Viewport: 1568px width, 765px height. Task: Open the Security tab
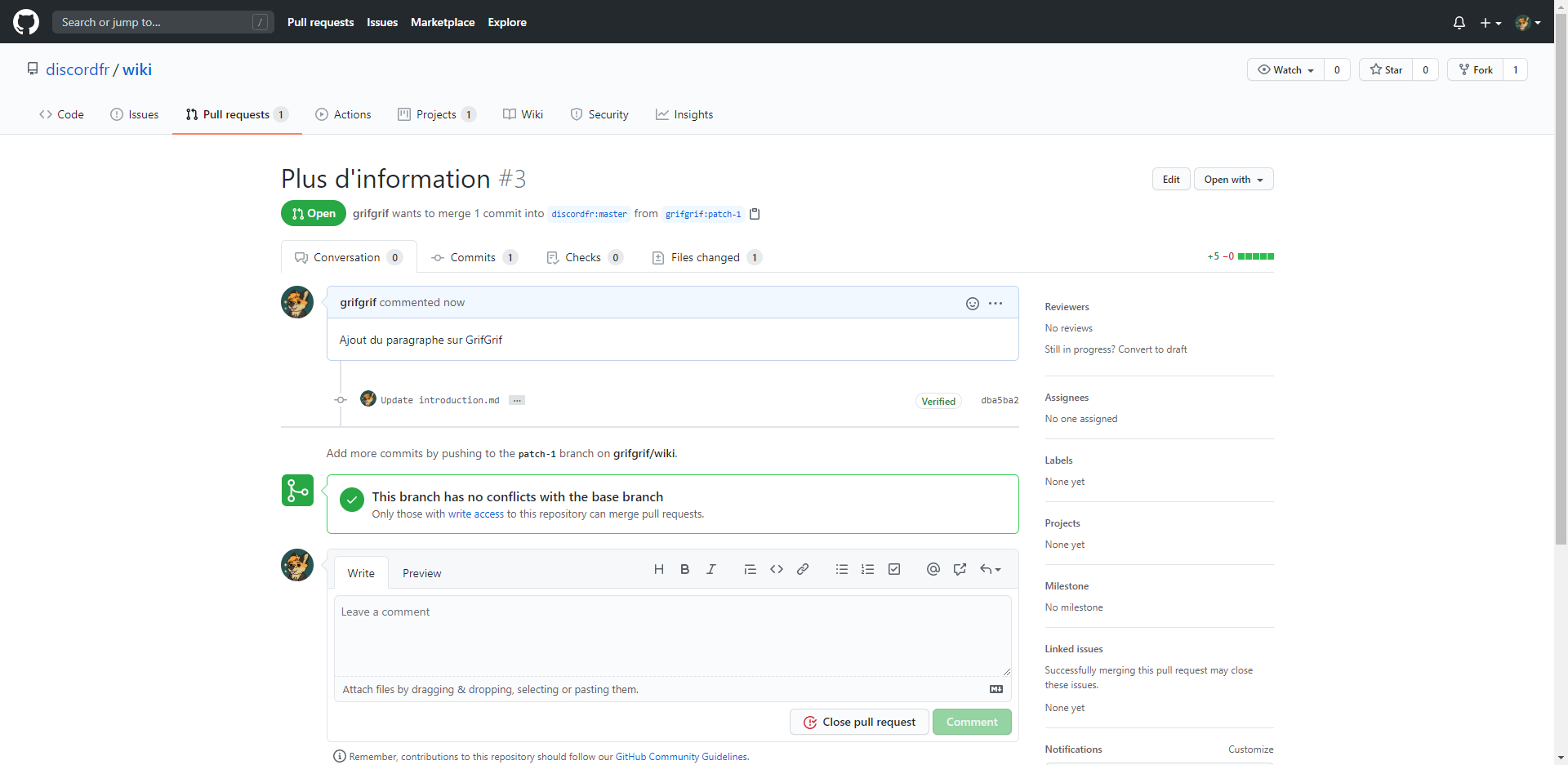(599, 114)
